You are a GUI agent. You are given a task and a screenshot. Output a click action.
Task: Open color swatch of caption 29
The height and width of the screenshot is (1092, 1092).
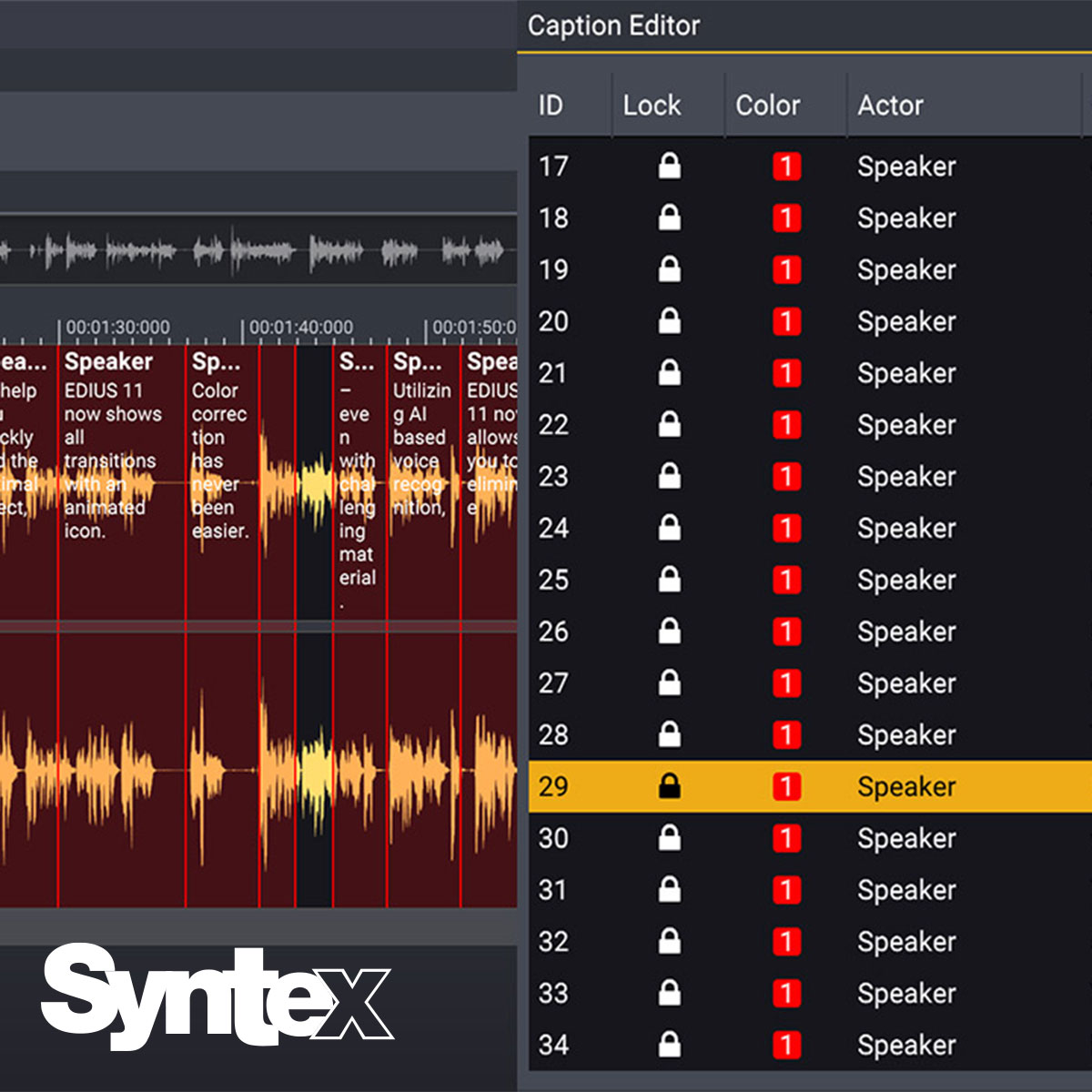786,786
